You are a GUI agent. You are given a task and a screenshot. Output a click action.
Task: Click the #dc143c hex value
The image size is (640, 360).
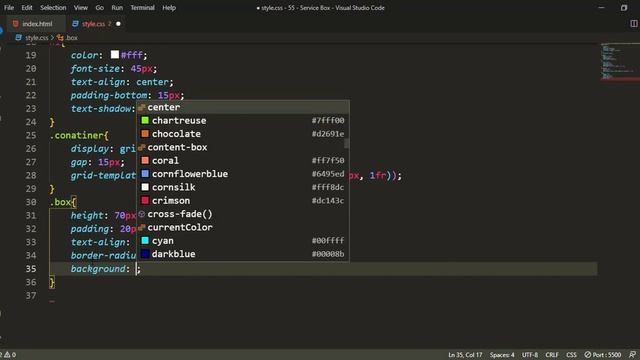(x=328, y=200)
